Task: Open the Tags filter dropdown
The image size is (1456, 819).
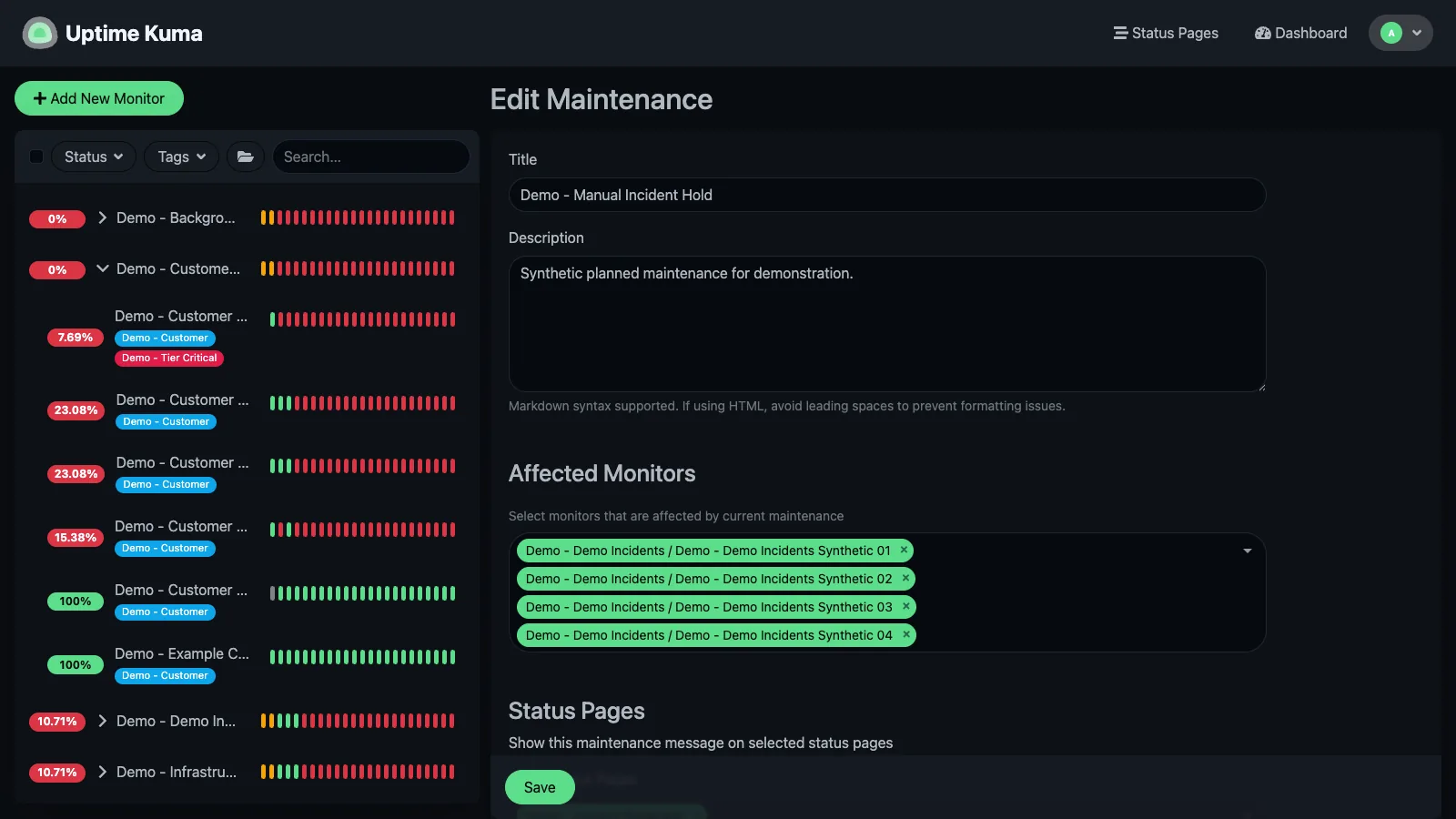Action: pyautogui.click(x=182, y=157)
